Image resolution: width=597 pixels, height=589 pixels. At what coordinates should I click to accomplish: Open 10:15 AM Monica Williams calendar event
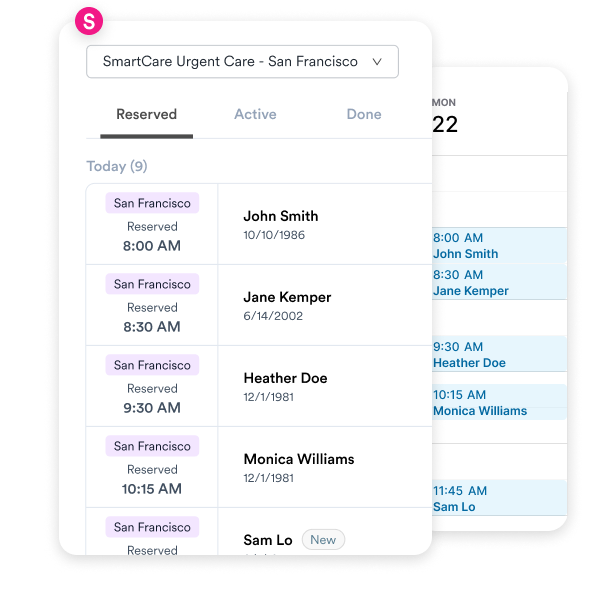tap(500, 402)
